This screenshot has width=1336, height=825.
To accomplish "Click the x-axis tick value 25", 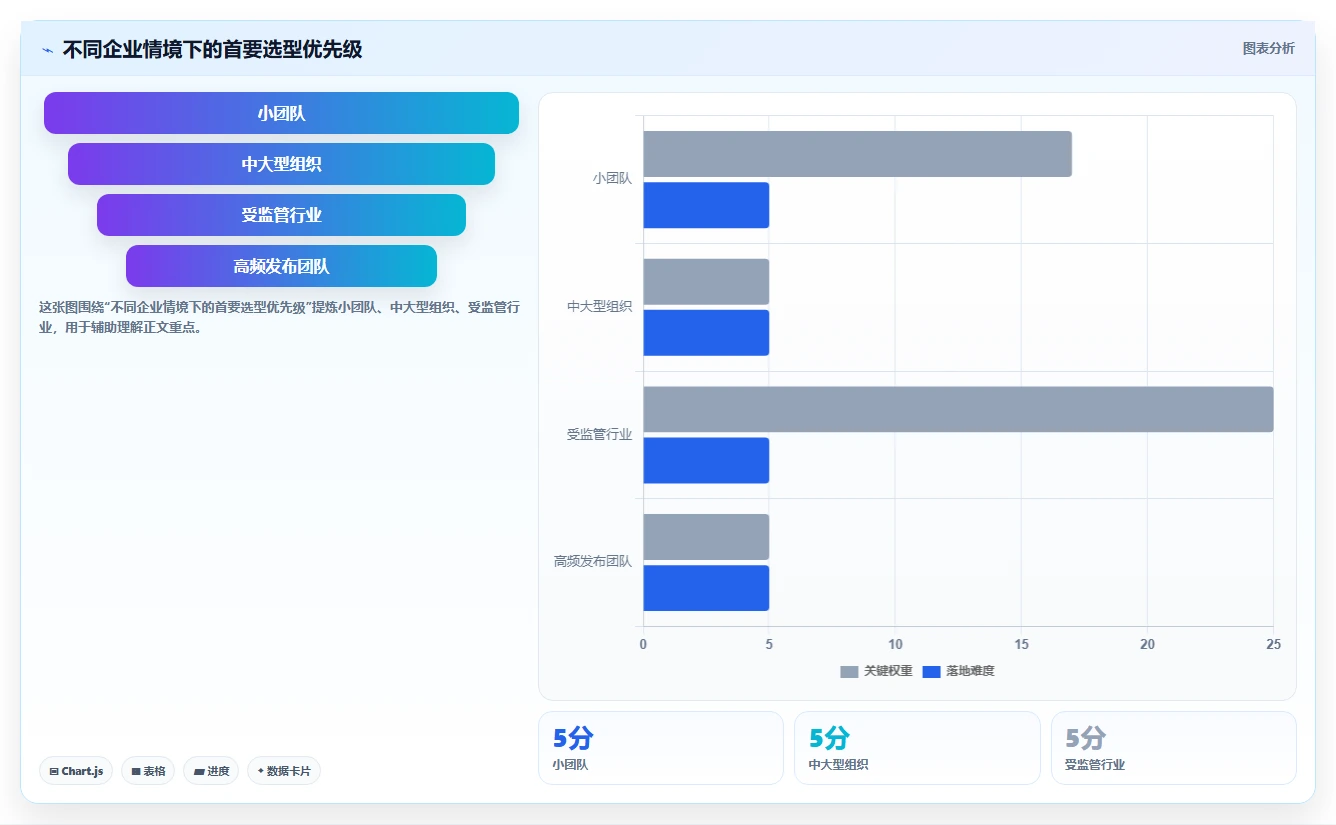I will point(1273,644).
